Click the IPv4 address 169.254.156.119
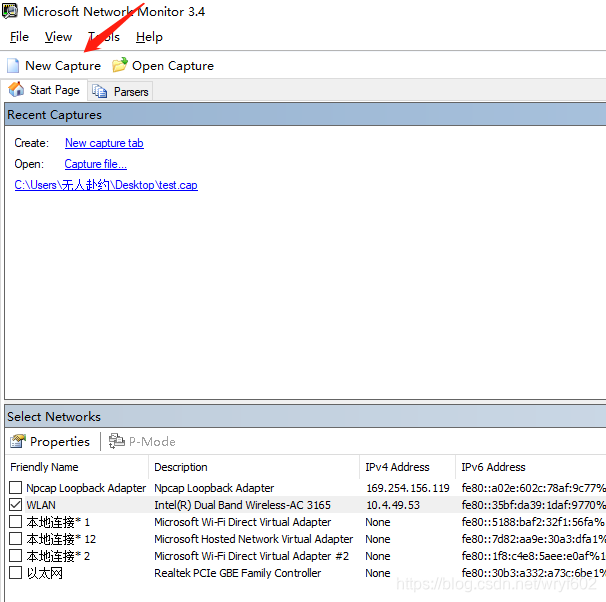This screenshot has width=606, height=602. point(408,488)
